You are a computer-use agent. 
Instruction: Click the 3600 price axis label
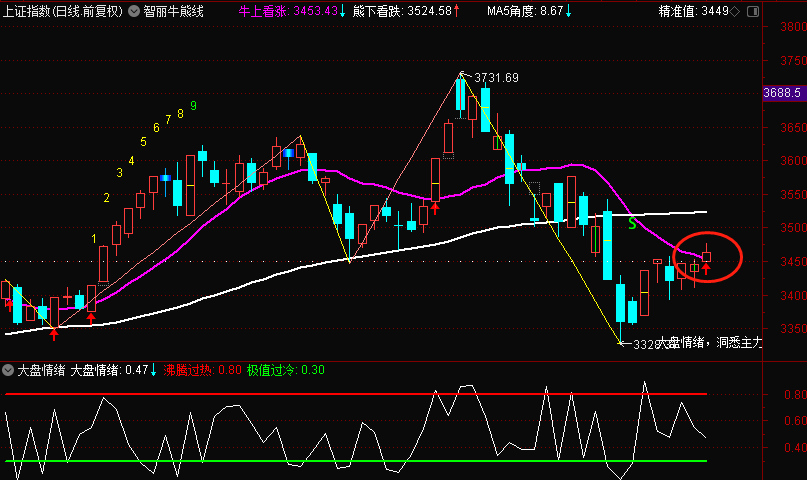pyautogui.click(x=793, y=161)
